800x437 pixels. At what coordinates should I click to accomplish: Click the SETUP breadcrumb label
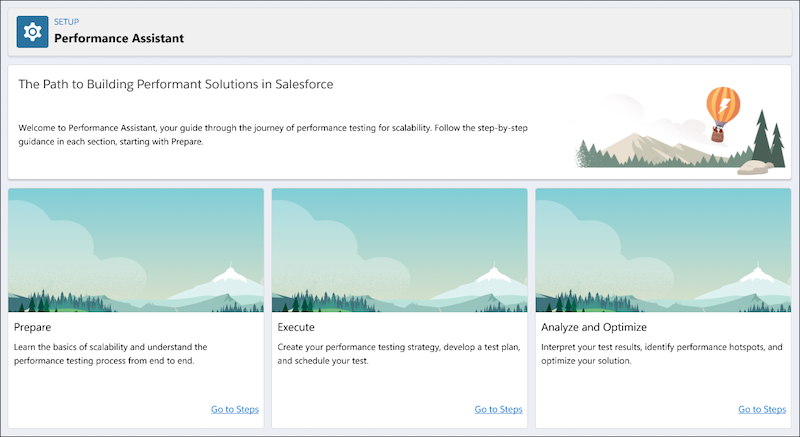(69, 20)
